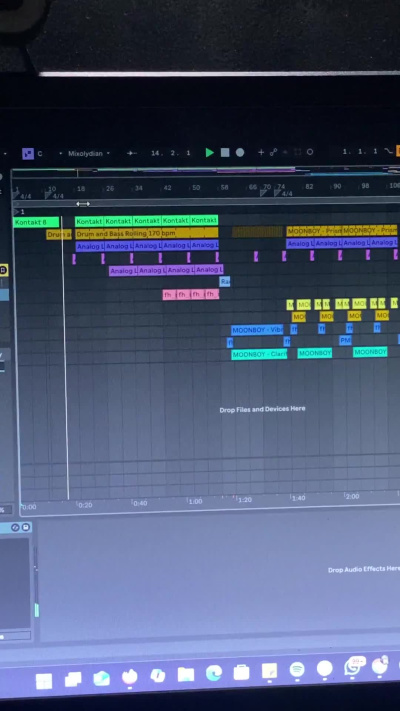Click the Drop Audio Effects Here area
The height and width of the screenshot is (711, 400).
coord(364,569)
